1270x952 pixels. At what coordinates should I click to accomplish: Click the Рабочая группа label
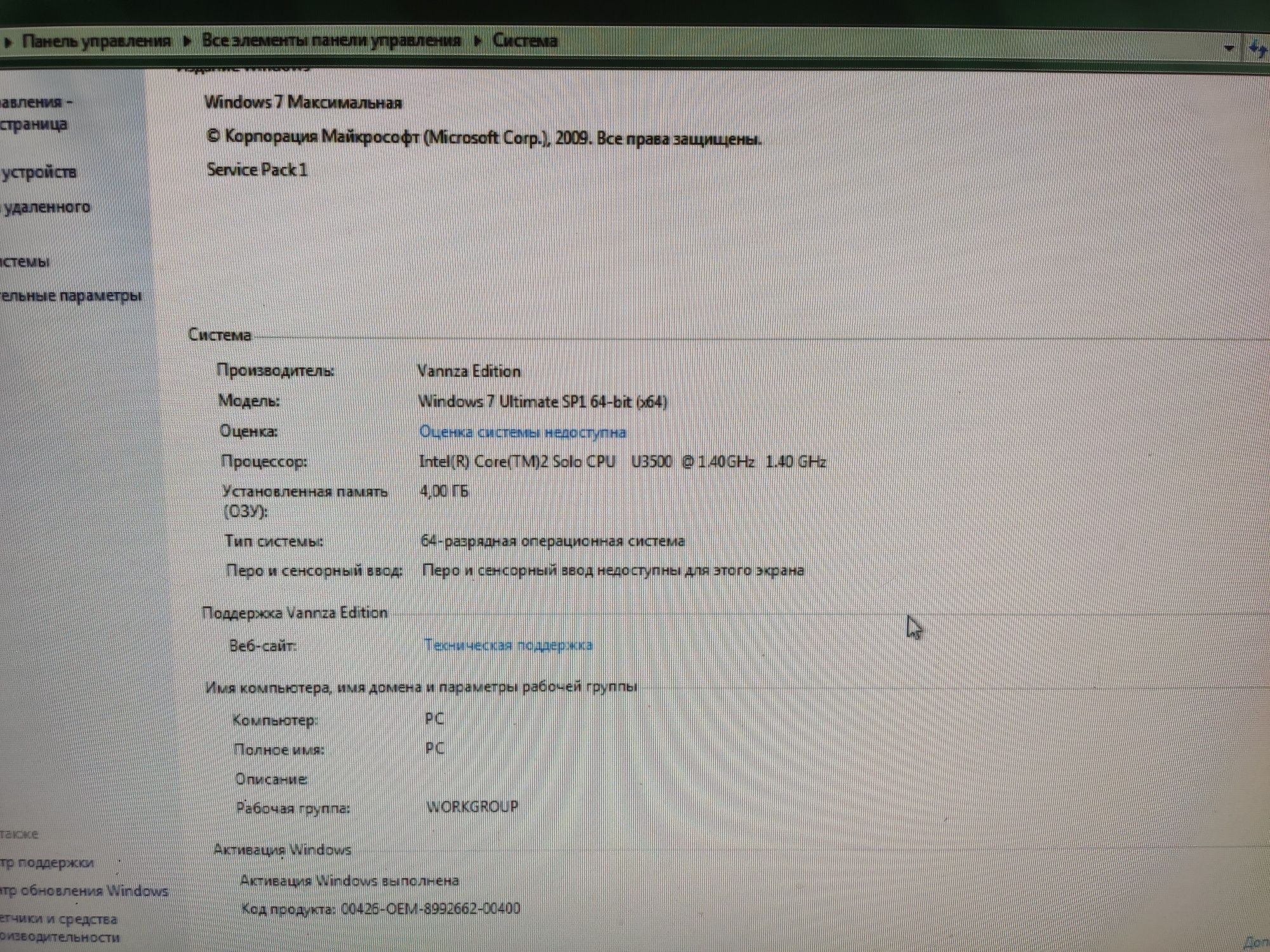pos(293,808)
